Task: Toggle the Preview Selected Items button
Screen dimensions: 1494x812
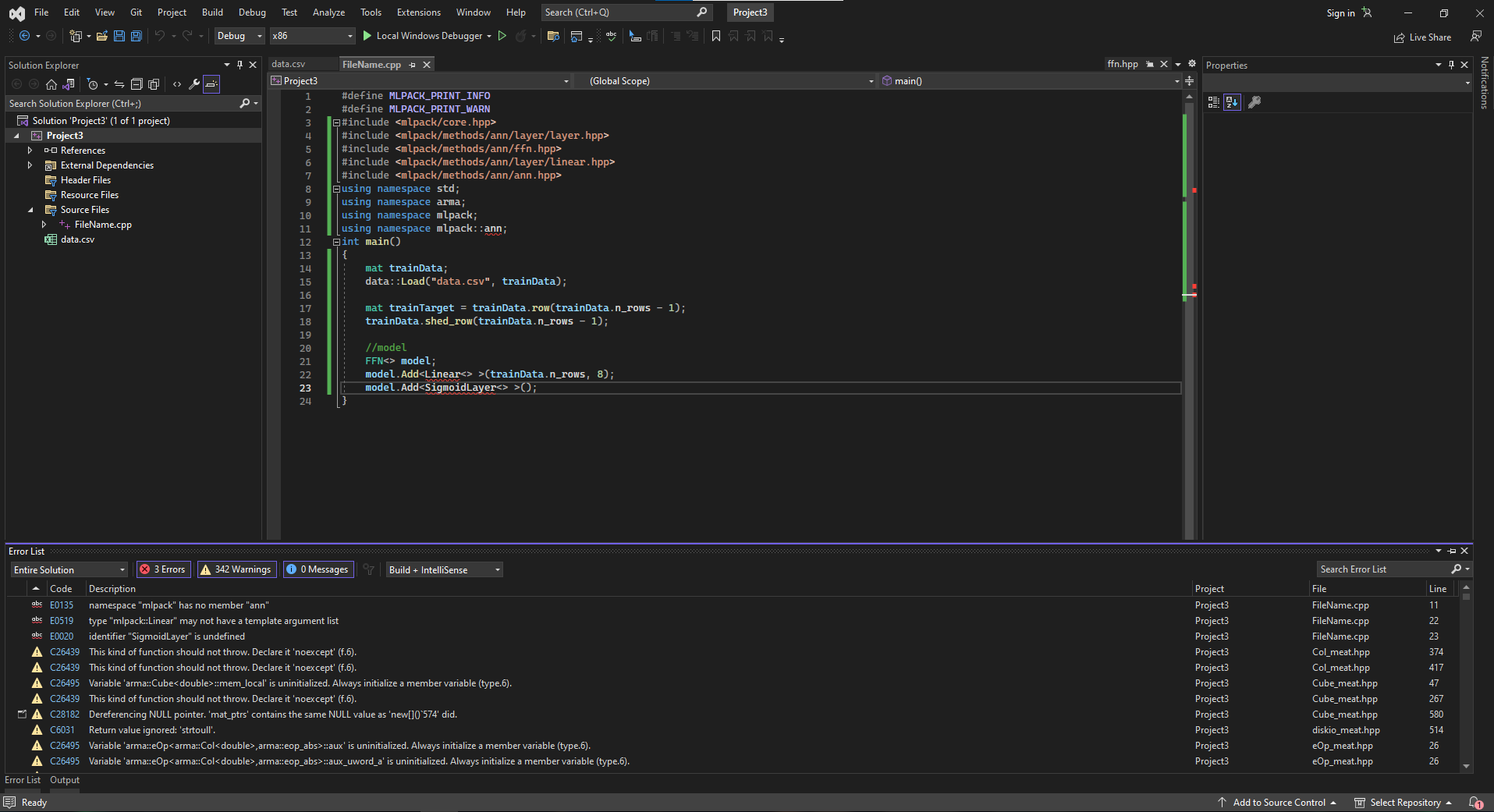Action: click(x=211, y=84)
